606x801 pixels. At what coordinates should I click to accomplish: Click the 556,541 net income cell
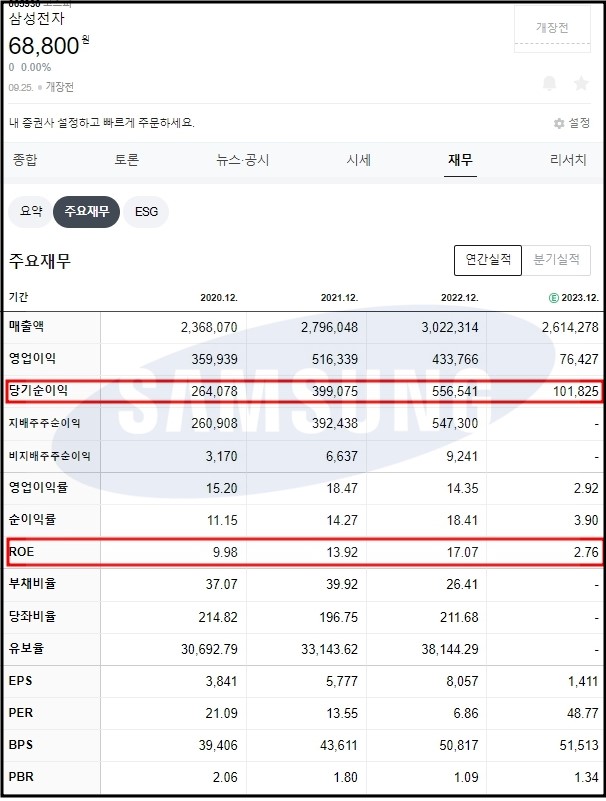point(455,391)
